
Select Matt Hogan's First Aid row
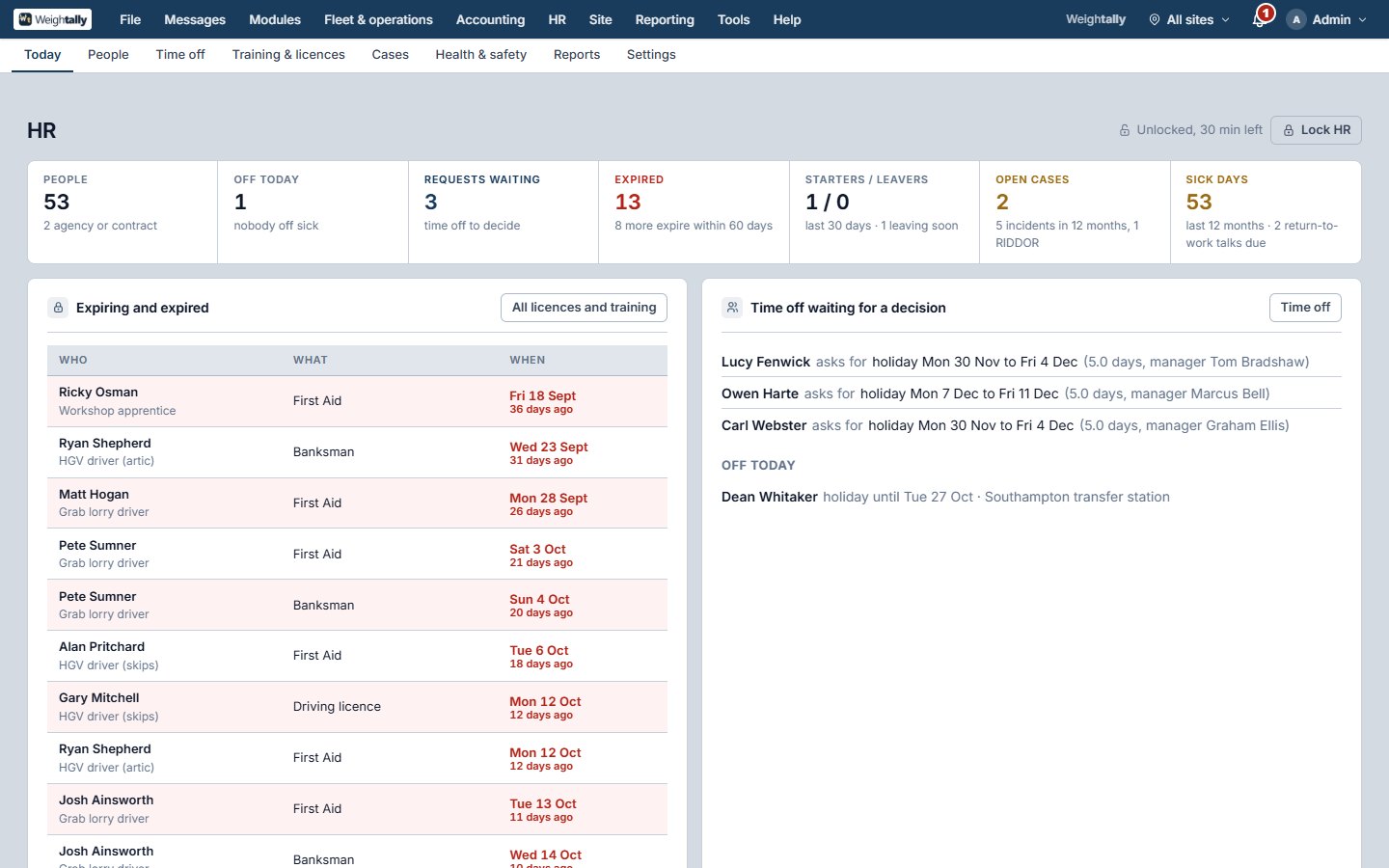(357, 503)
